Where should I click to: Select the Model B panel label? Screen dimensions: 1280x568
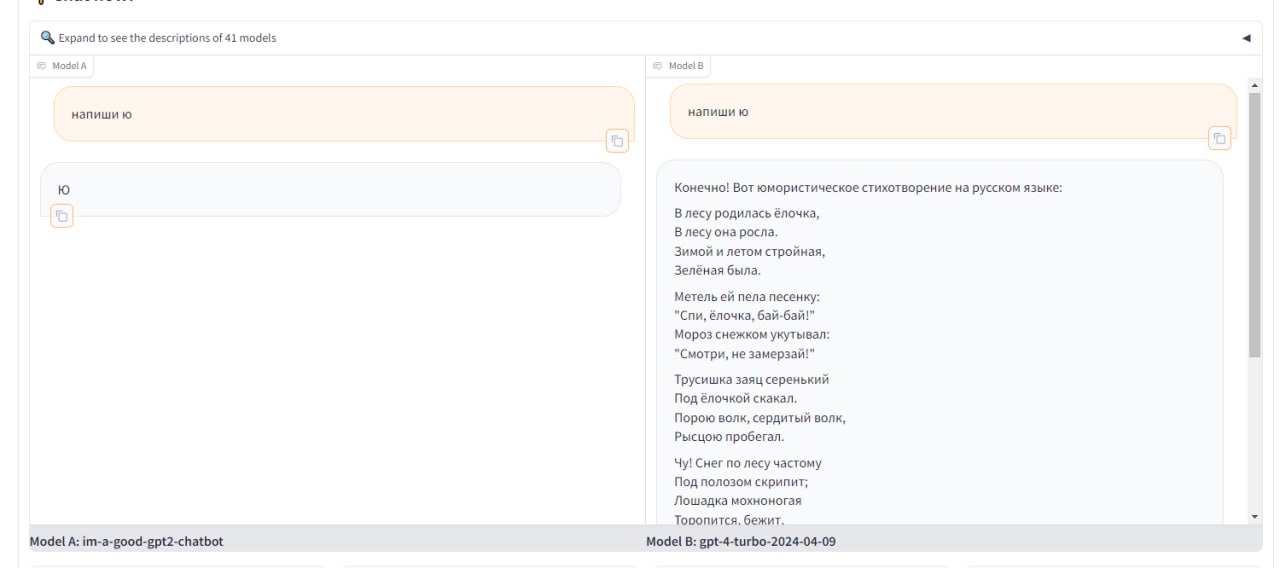[x=686, y=66]
